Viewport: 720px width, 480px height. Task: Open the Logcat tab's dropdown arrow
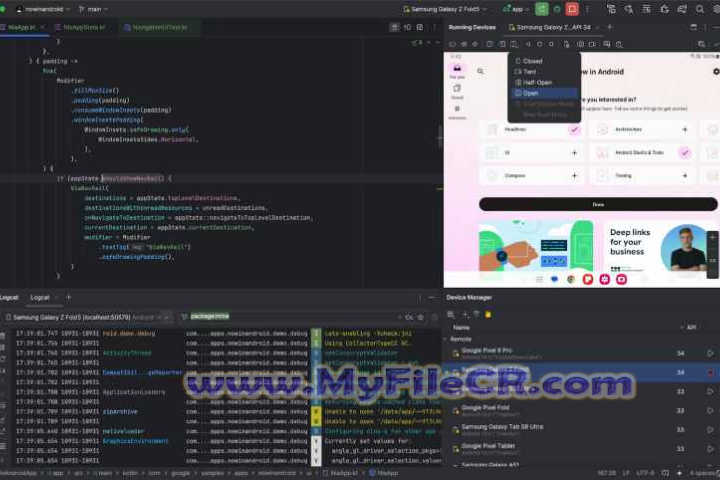[x=56, y=298]
